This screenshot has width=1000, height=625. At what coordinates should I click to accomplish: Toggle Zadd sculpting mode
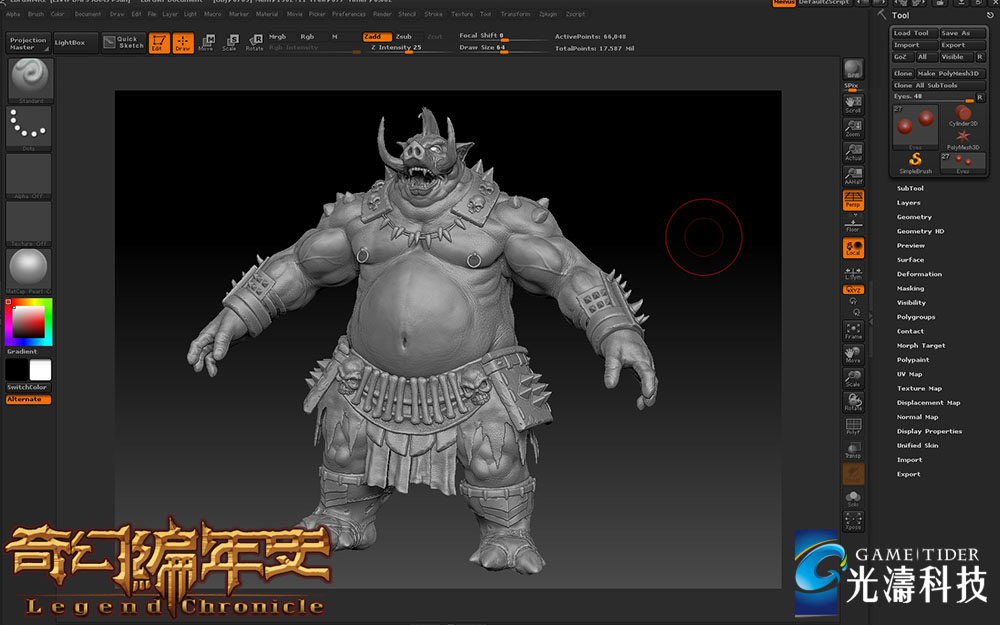pos(377,36)
